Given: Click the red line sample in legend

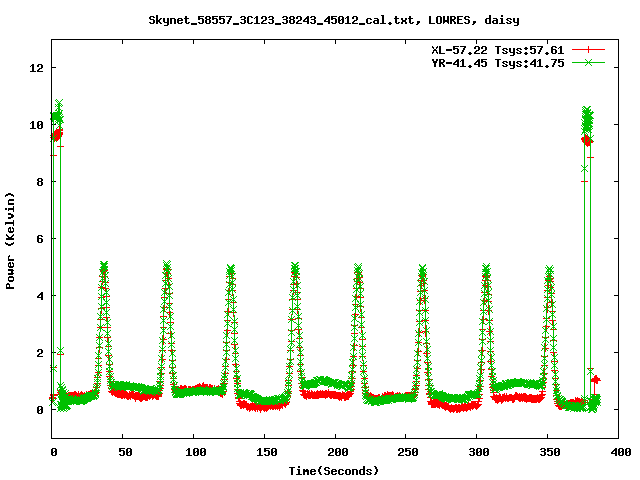Looking at the screenshot, I should pyautogui.click(x=588, y=50).
